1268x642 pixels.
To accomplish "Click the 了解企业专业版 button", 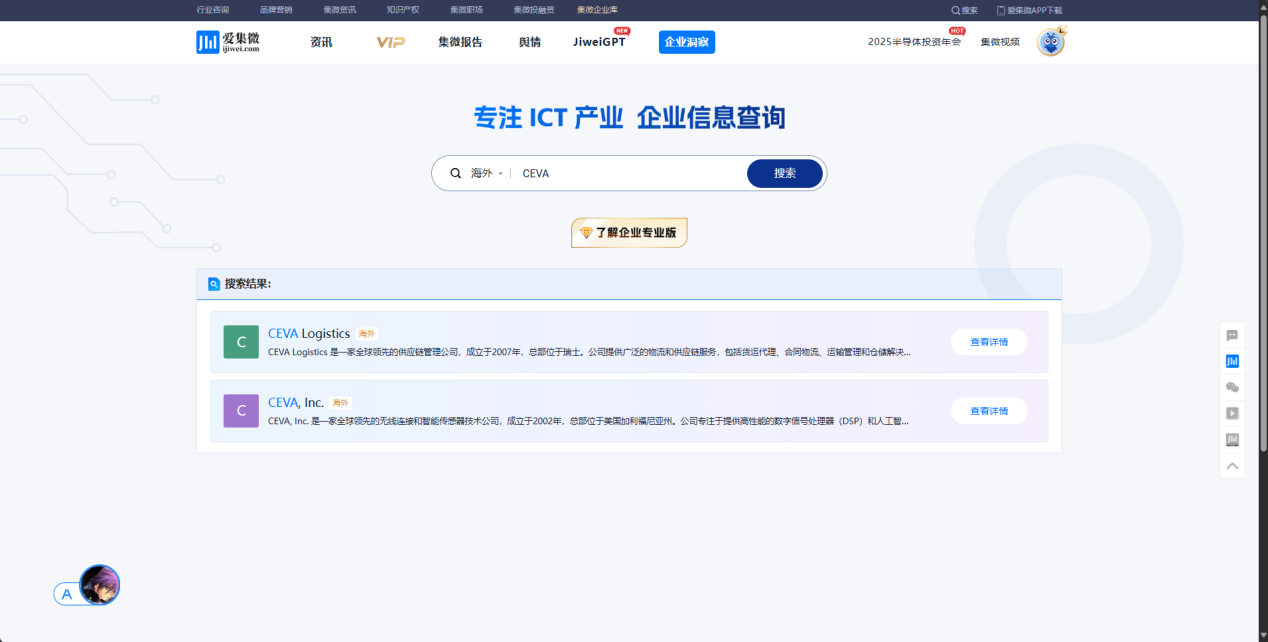I will coord(629,233).
